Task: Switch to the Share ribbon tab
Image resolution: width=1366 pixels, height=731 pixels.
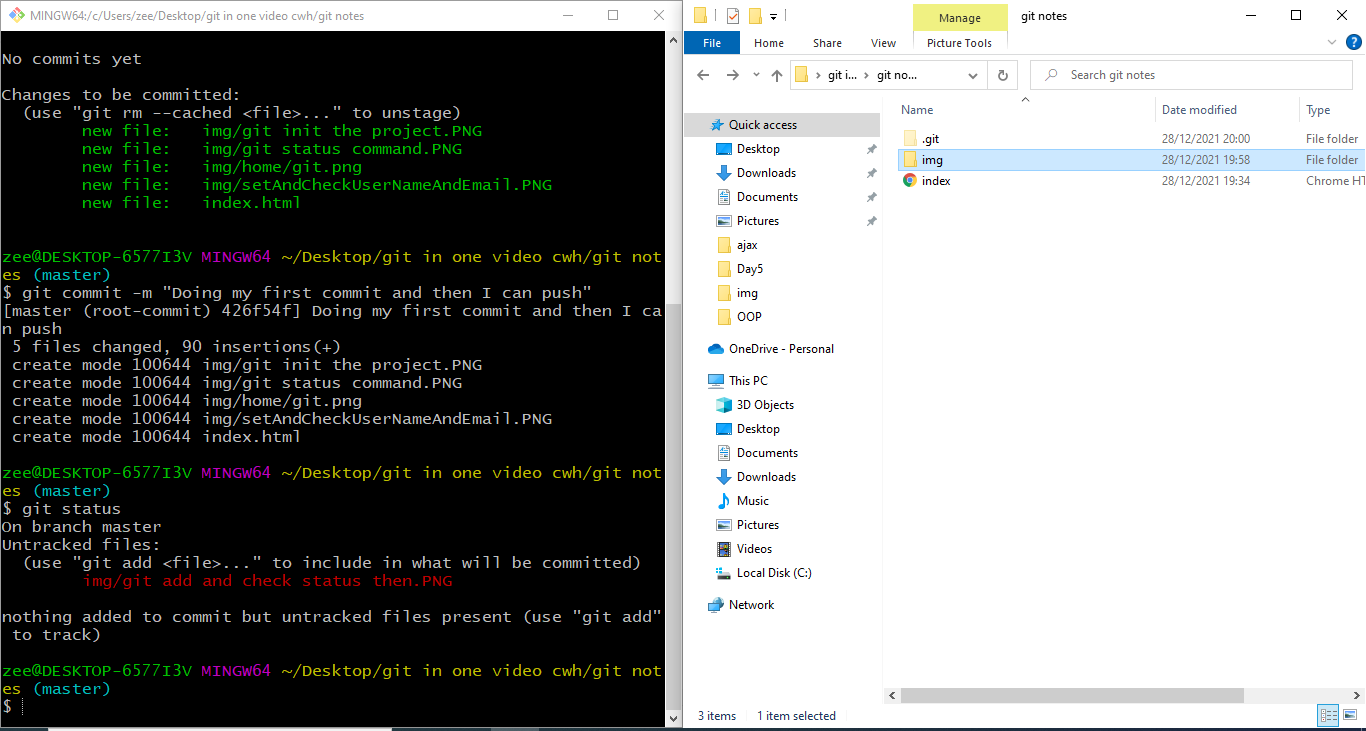Action: (x=827, y=43)
